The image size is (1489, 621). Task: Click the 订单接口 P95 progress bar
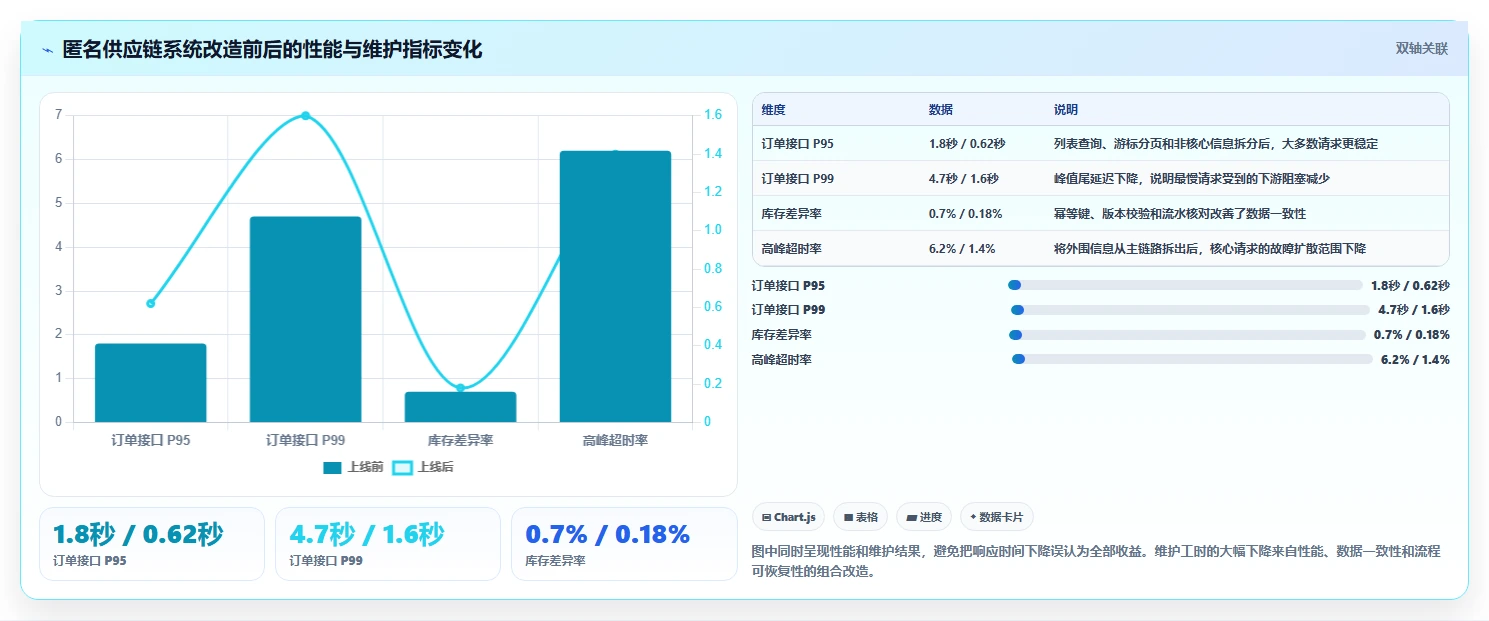(1185, 285)
